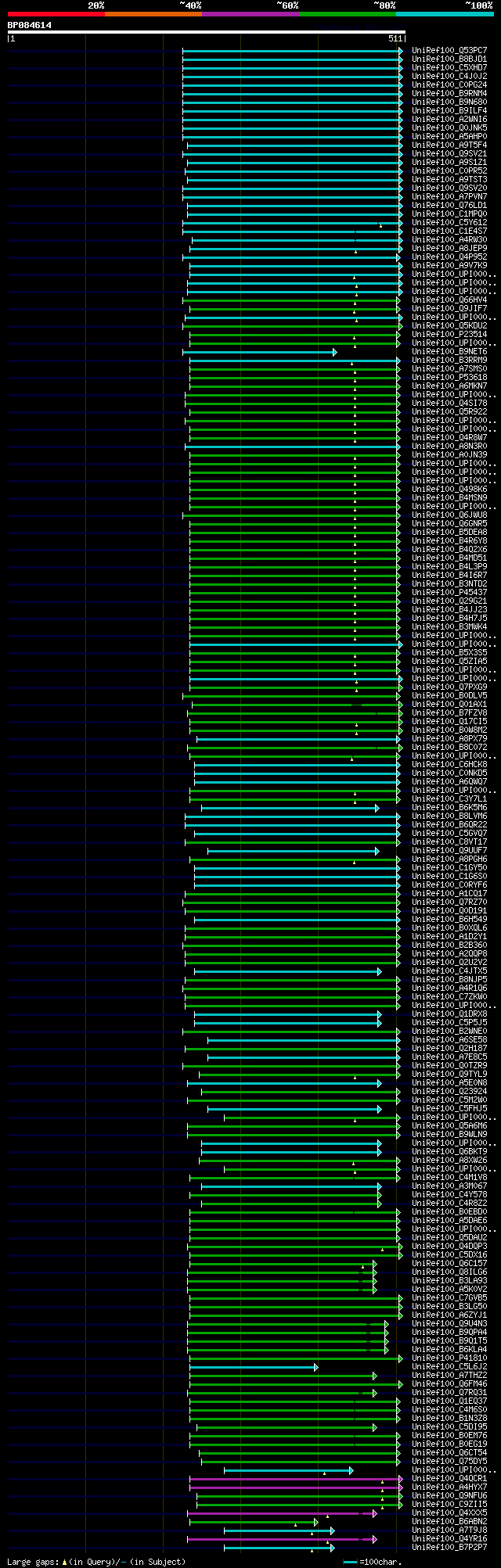The width and height of the screenshot is (501, 1568).
Task: Open hit UniRef100_B7FZV8
Action: pos(449,713)
